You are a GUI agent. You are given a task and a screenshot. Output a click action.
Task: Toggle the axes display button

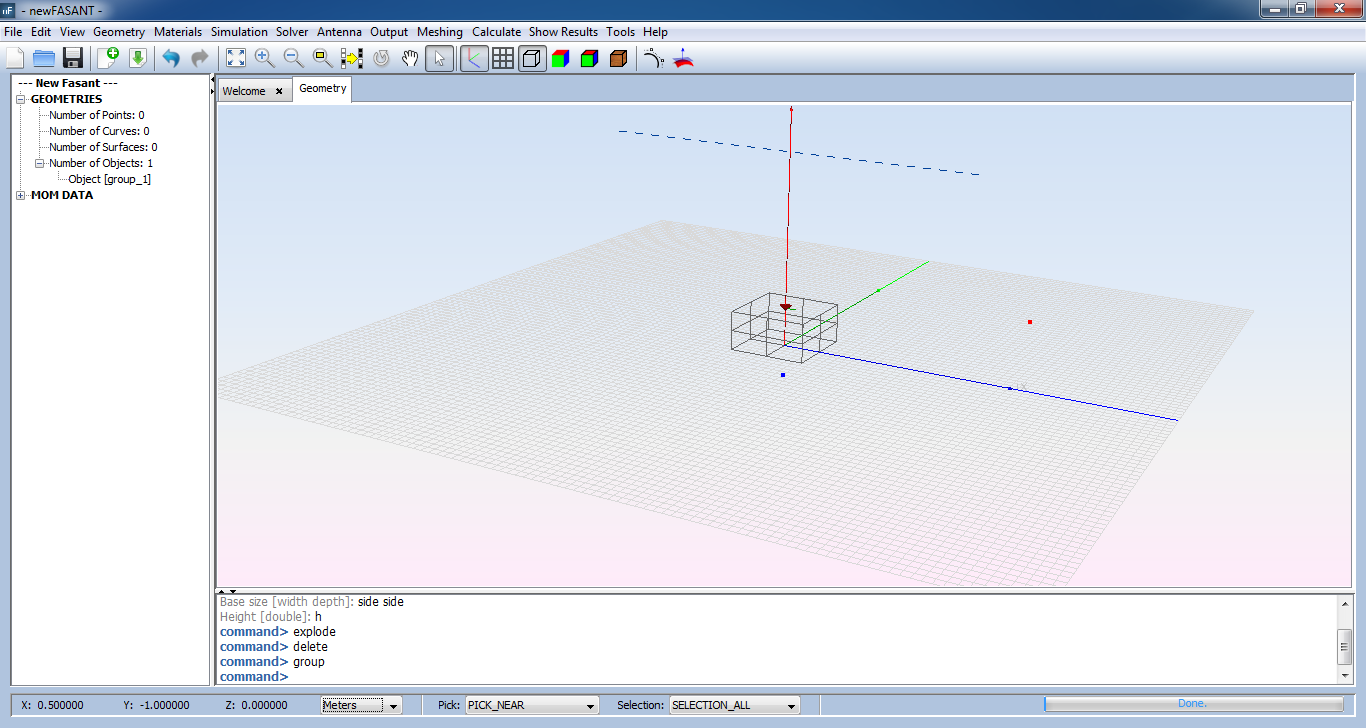point(474,58)
